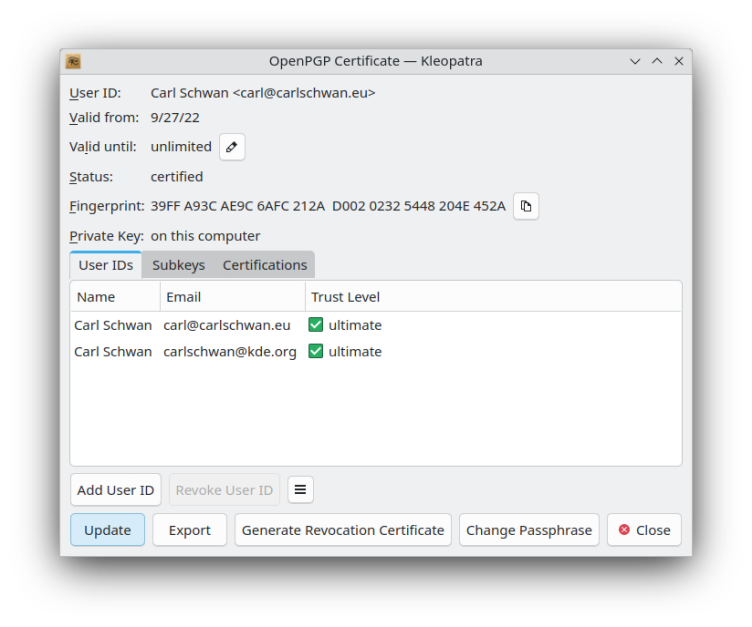
Task: Click the pencil icon to edit validity
Action: point(232,147)
